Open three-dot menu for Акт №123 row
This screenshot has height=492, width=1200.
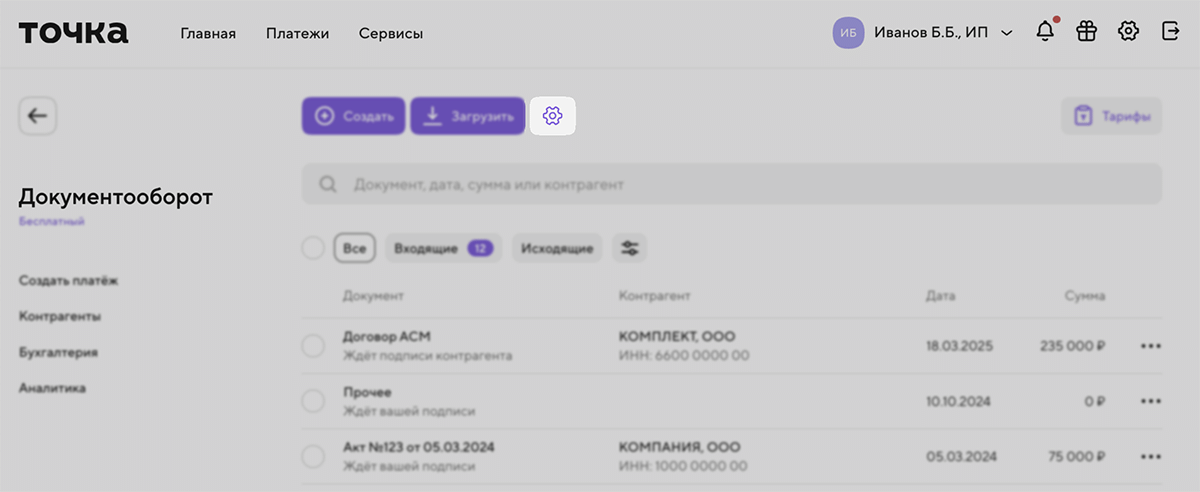[x=1150, y=456]
